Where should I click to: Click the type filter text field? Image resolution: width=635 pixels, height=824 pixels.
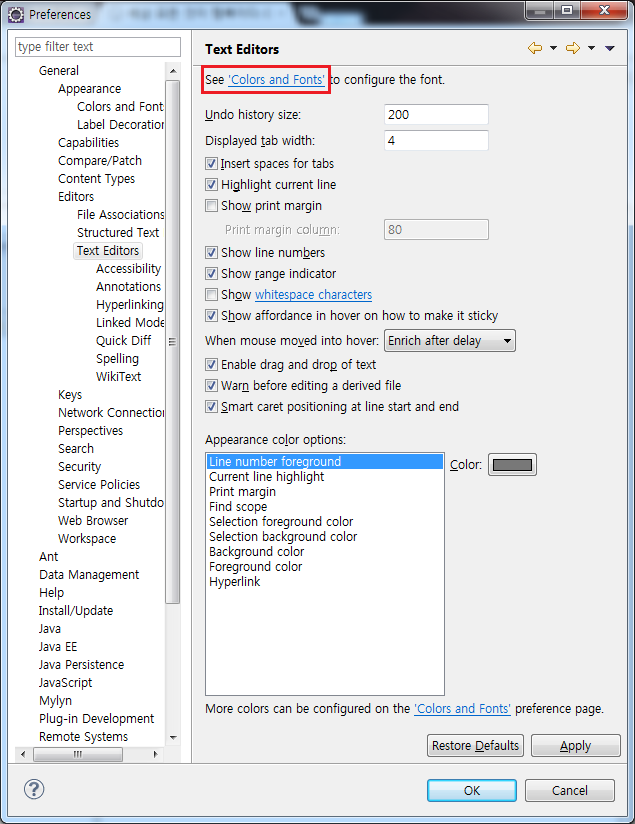[98, 47]
